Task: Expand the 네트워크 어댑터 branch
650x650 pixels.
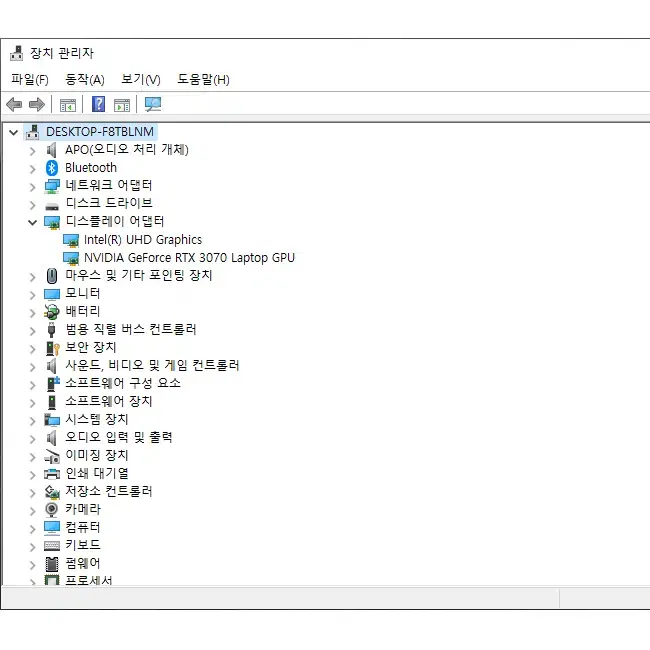Action: point(33,187)
